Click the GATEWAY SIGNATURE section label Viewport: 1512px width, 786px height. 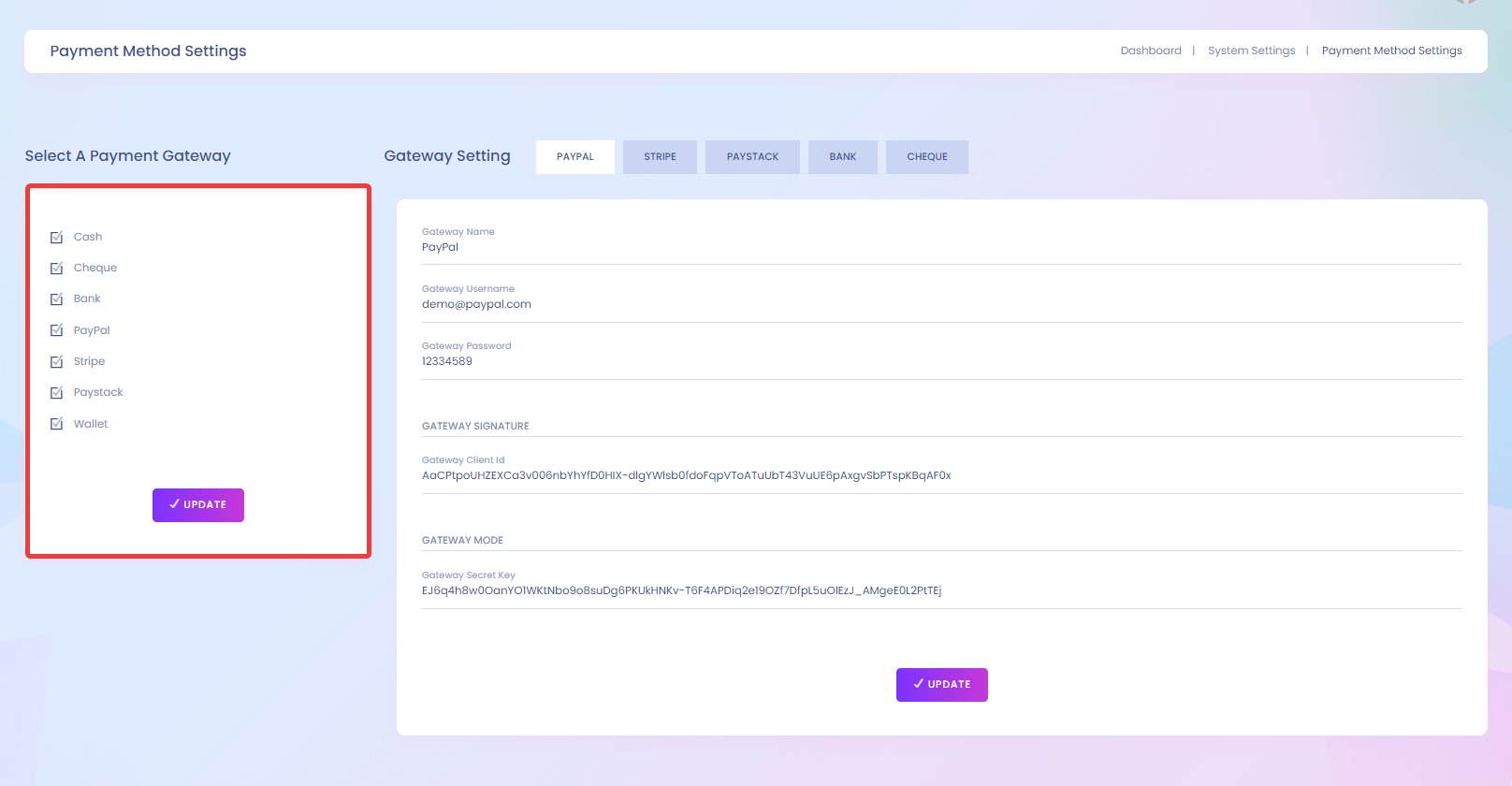coord(475,427)
